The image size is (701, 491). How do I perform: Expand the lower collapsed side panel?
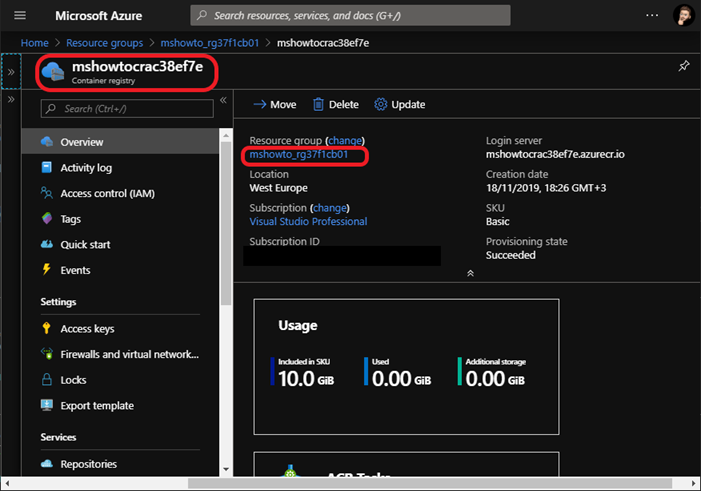pyautogui.click(x=11, y=99)
